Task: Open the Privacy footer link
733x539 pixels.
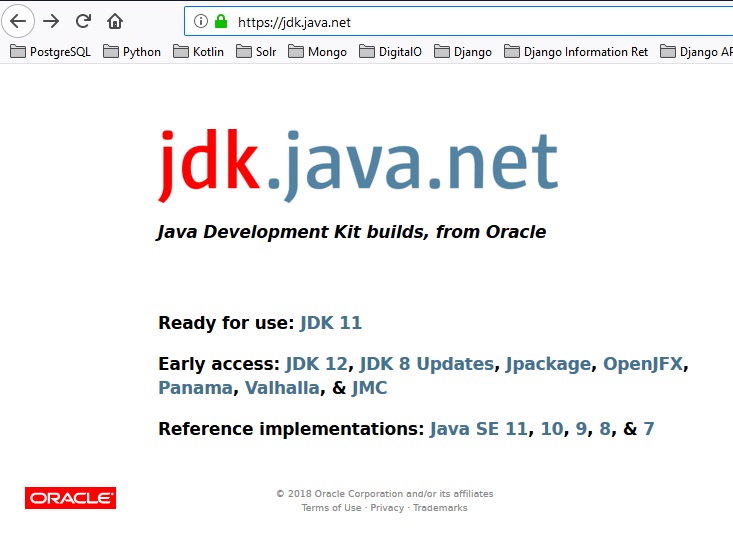Action: (387, 508)
